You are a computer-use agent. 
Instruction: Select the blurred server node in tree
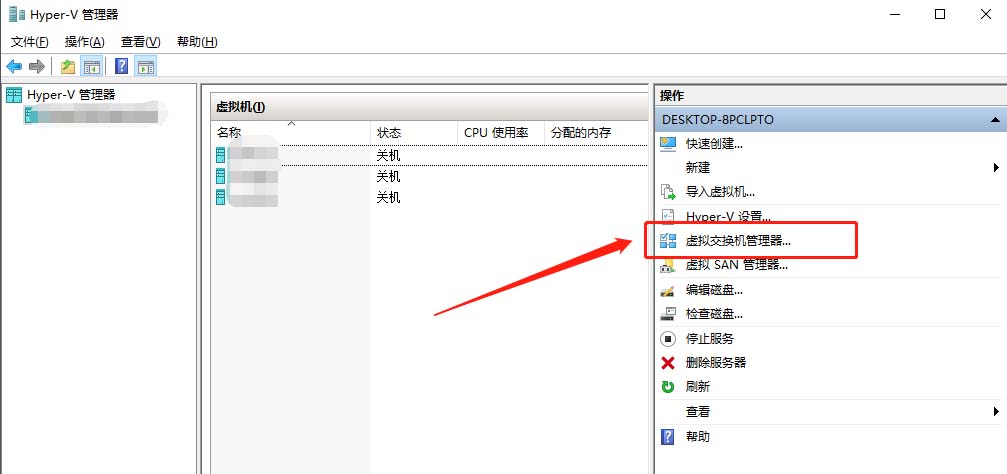91,116
